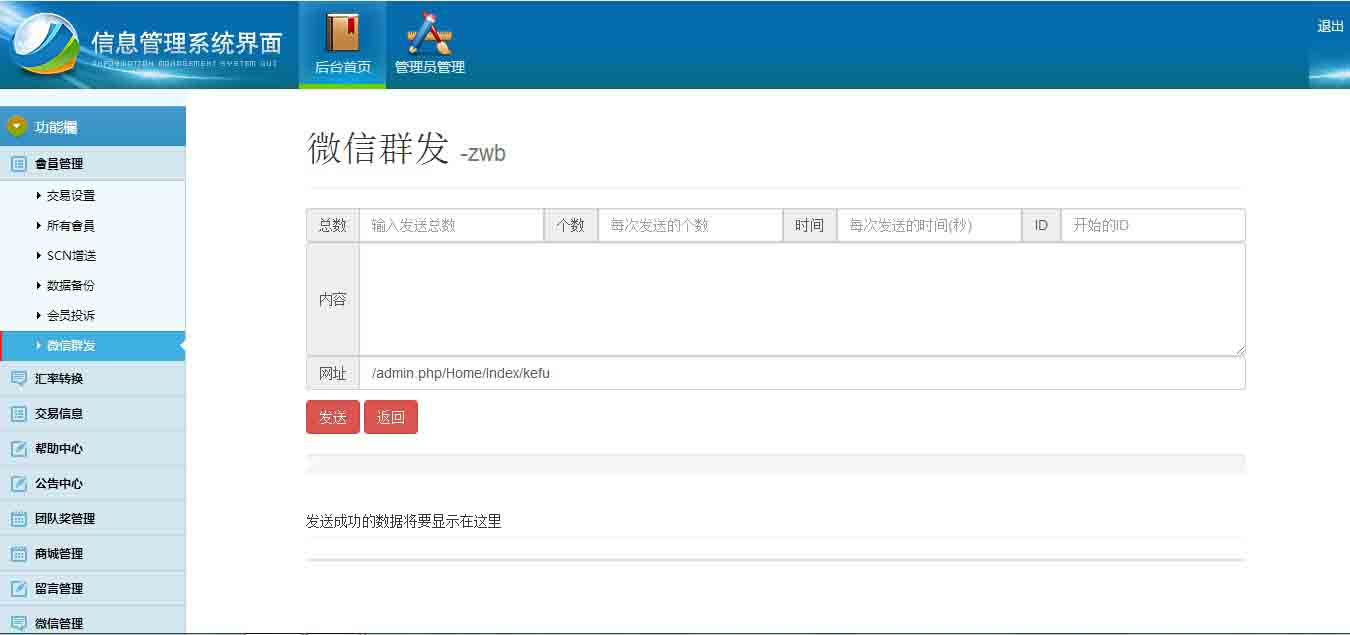Expand the 交易信息 sidebar section
1350x635 pixels.
click(59, 414)
